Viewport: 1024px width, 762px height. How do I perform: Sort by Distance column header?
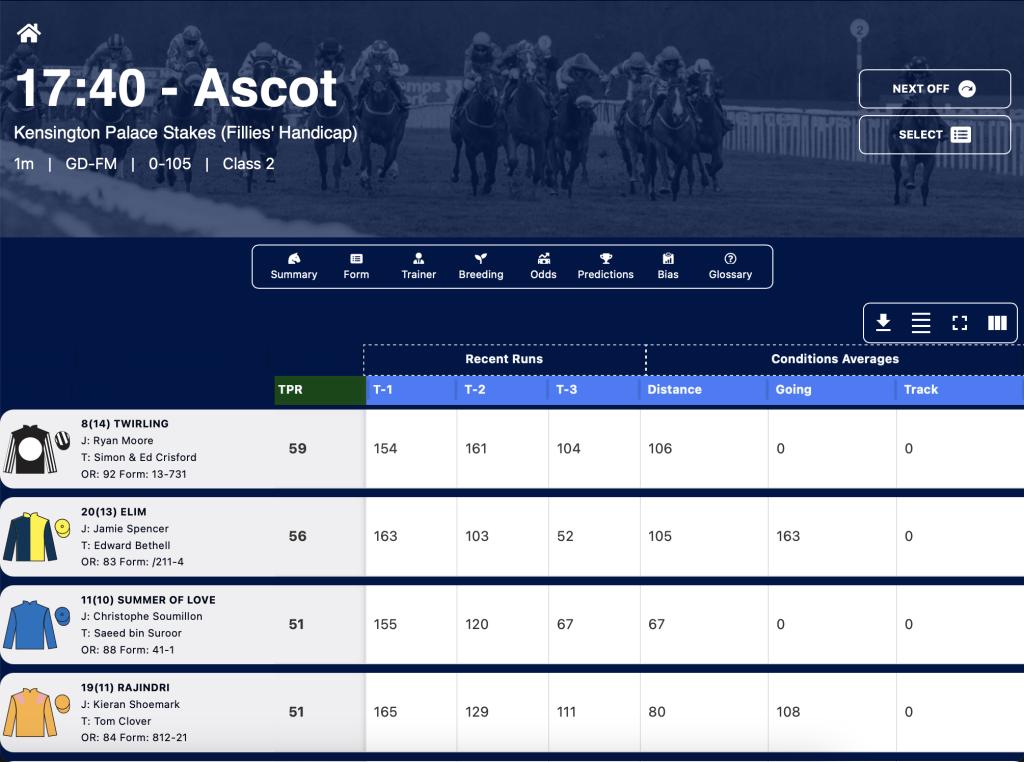(704, 390)
